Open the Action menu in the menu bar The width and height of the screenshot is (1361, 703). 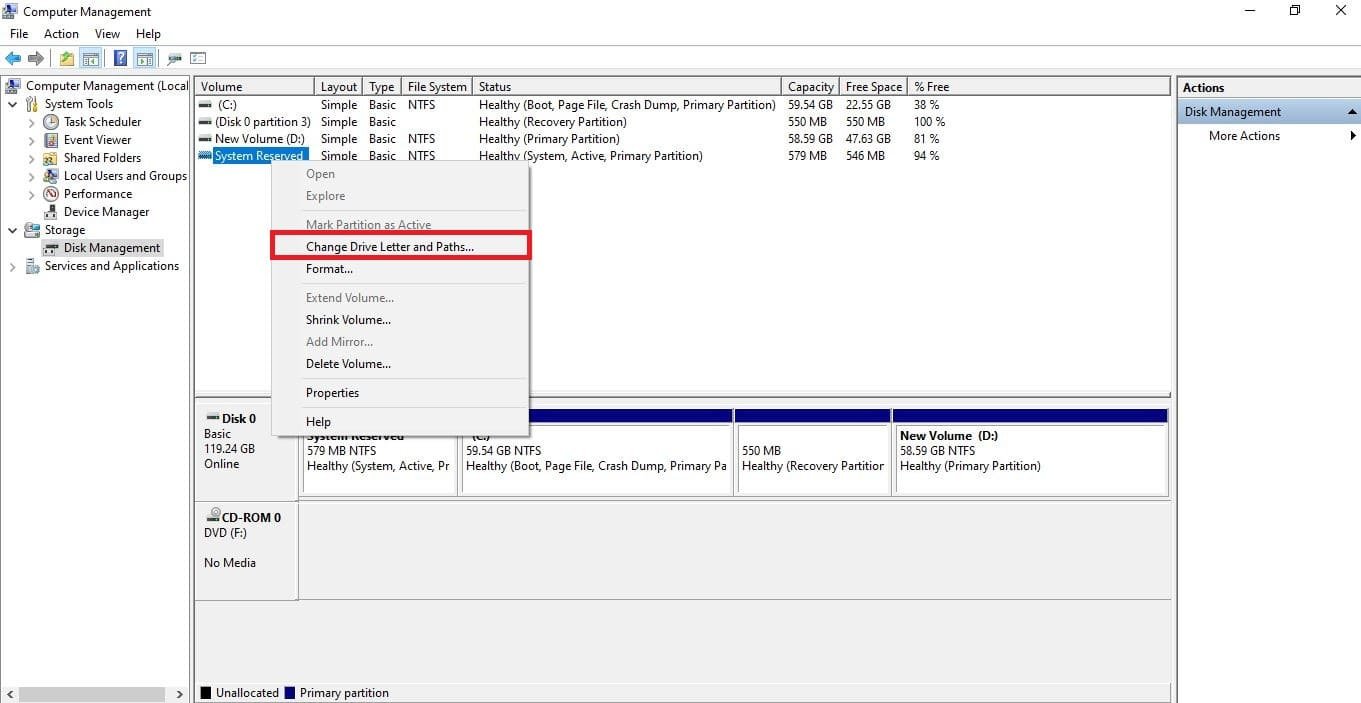(61, 34)
